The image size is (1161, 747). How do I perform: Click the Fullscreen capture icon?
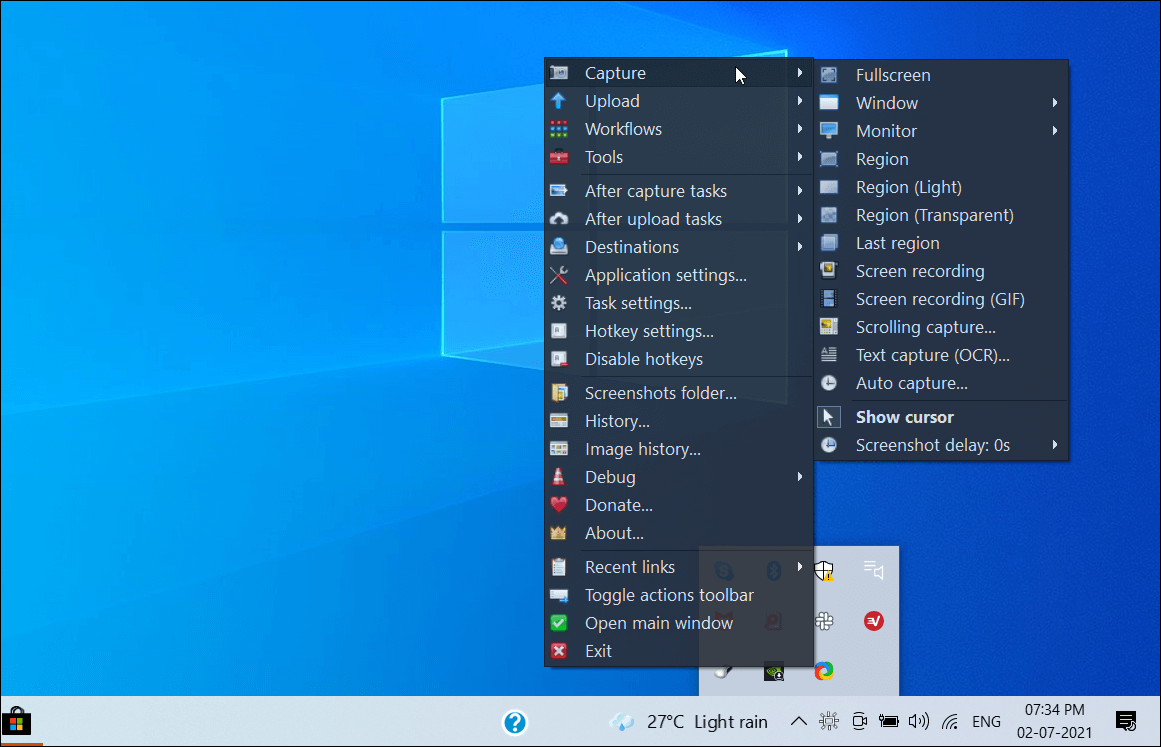829,75
